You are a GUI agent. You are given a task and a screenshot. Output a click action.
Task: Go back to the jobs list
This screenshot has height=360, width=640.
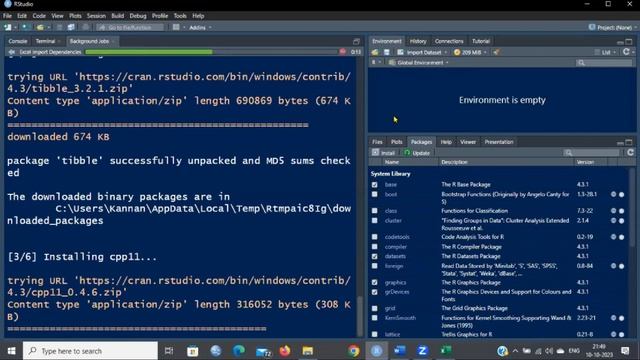pyautogui.click(x=11, y=52)
